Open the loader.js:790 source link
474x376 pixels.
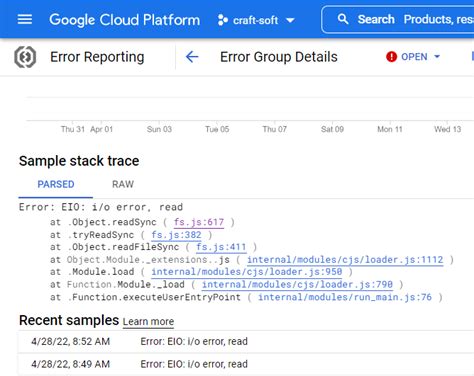pos(297,285)
